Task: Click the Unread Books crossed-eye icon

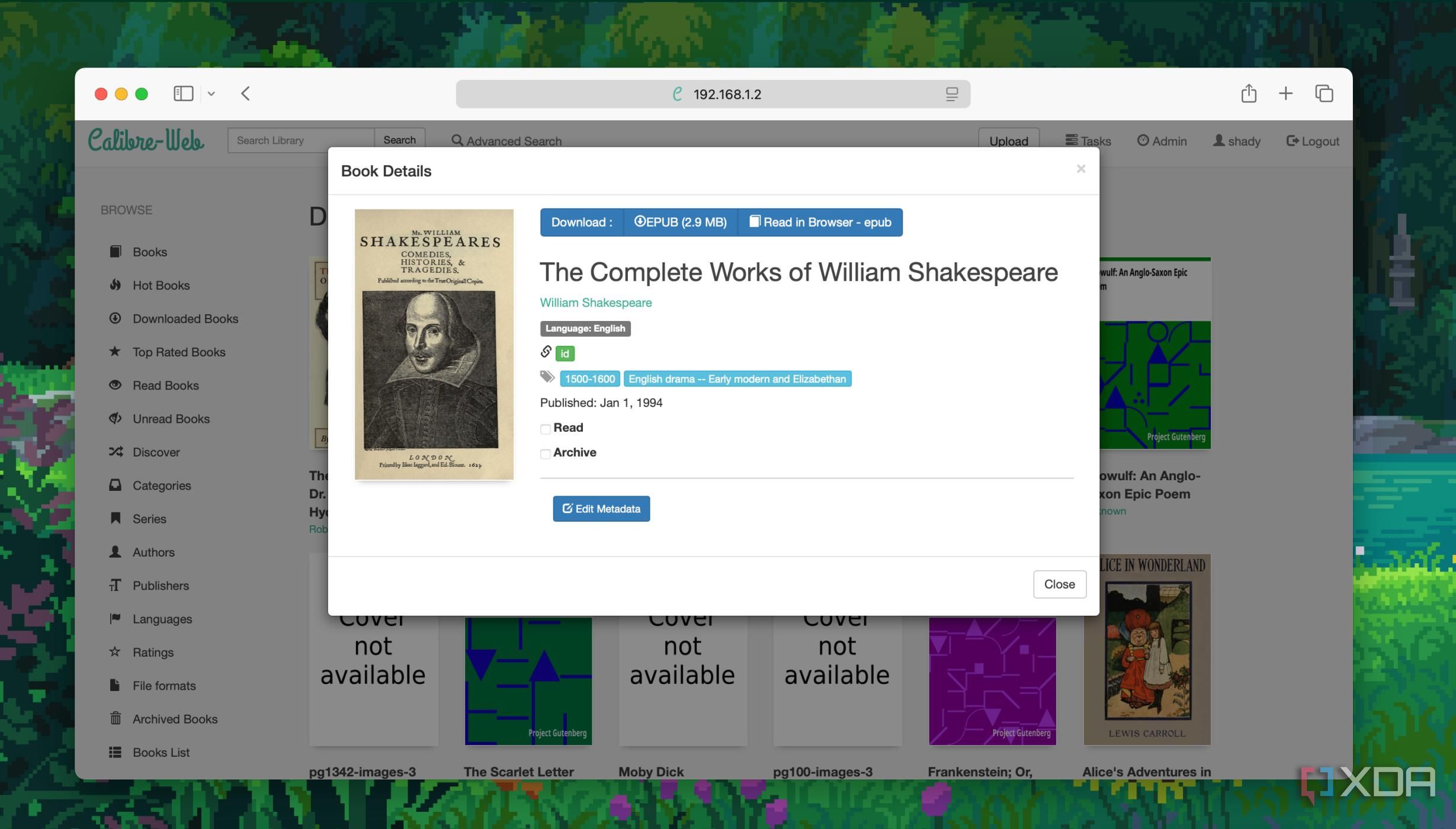Action: pyautogui.click(x=116, y=418)
